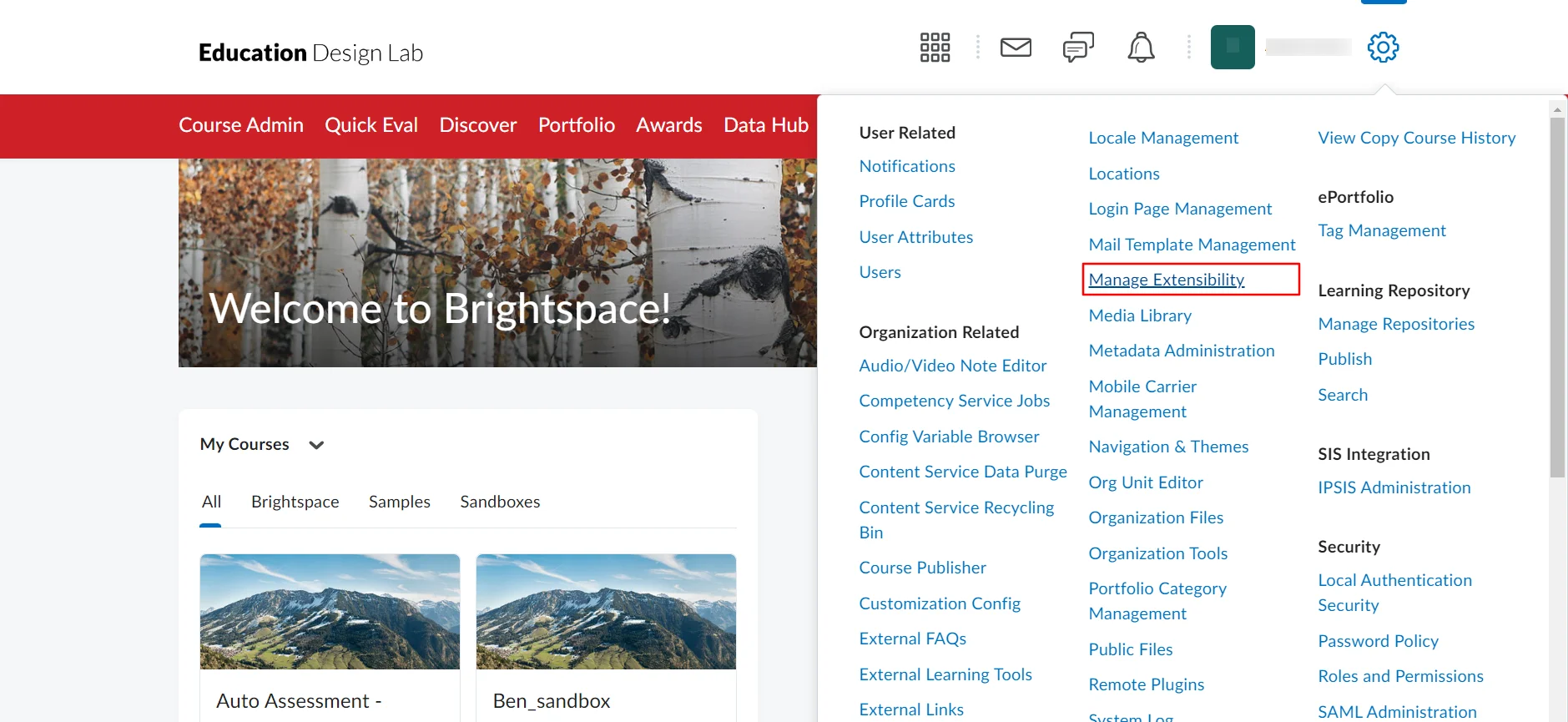
Task: Open Notifications under User Related
Action: pyautogui.click(x=907, y=166)
